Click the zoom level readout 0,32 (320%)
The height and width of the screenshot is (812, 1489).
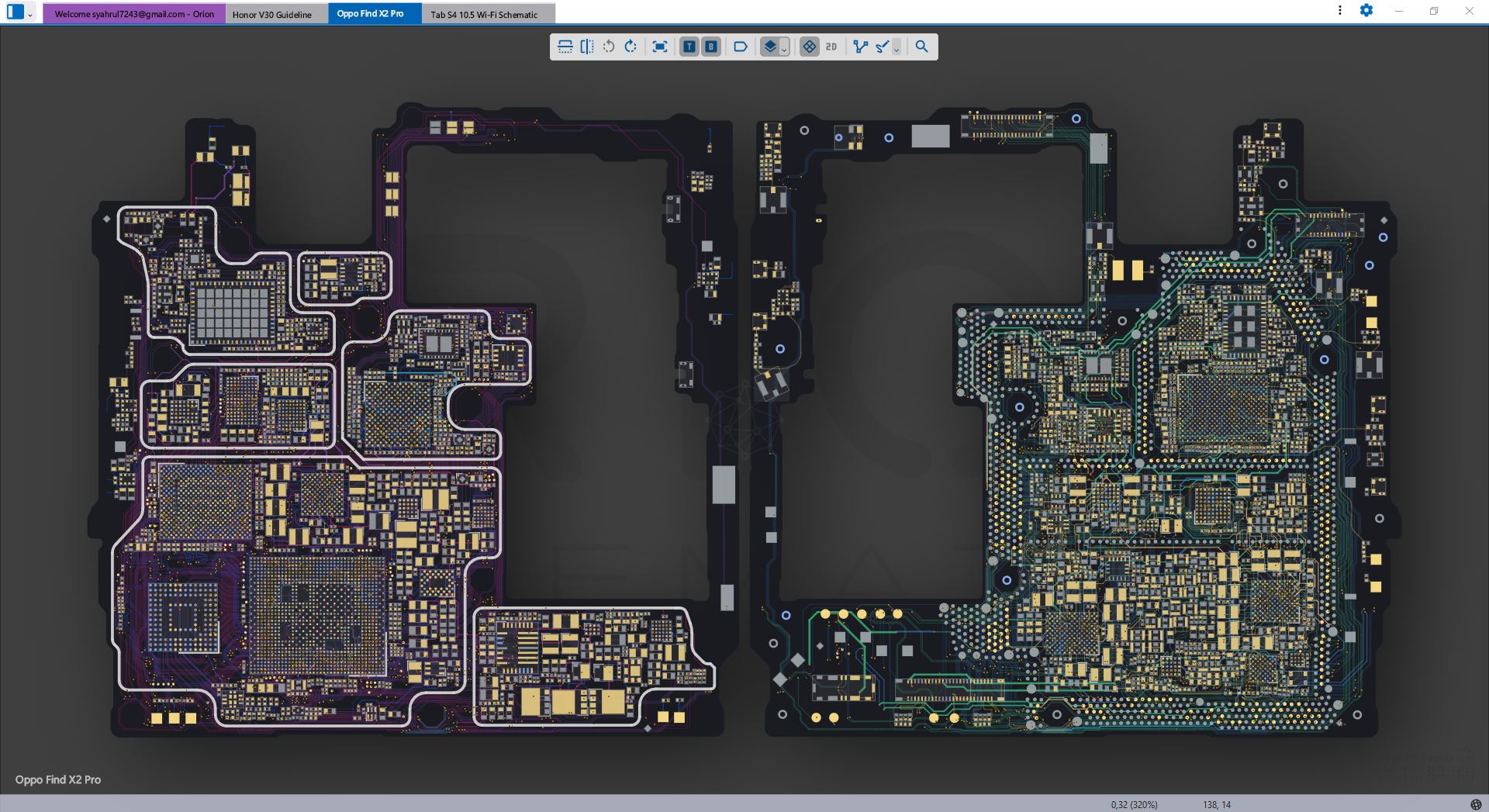[1134, 805]
